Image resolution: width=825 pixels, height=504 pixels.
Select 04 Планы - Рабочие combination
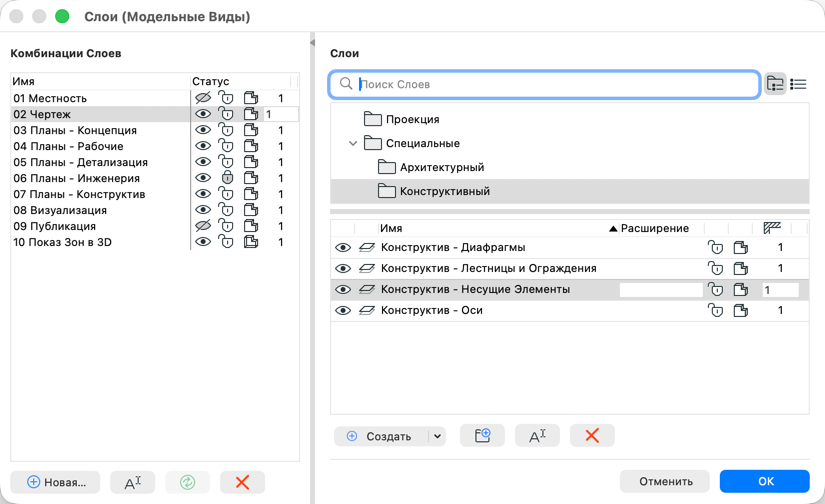(x=68, y=146)
